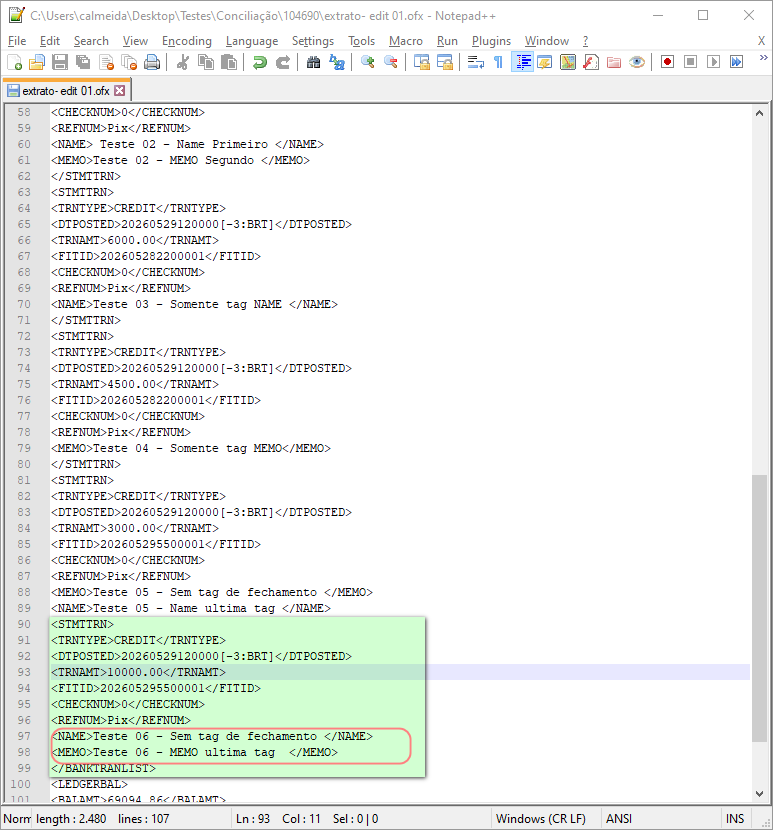Click the vertical scrollbar down arrow
773x830 pixels.
point(759,793)
